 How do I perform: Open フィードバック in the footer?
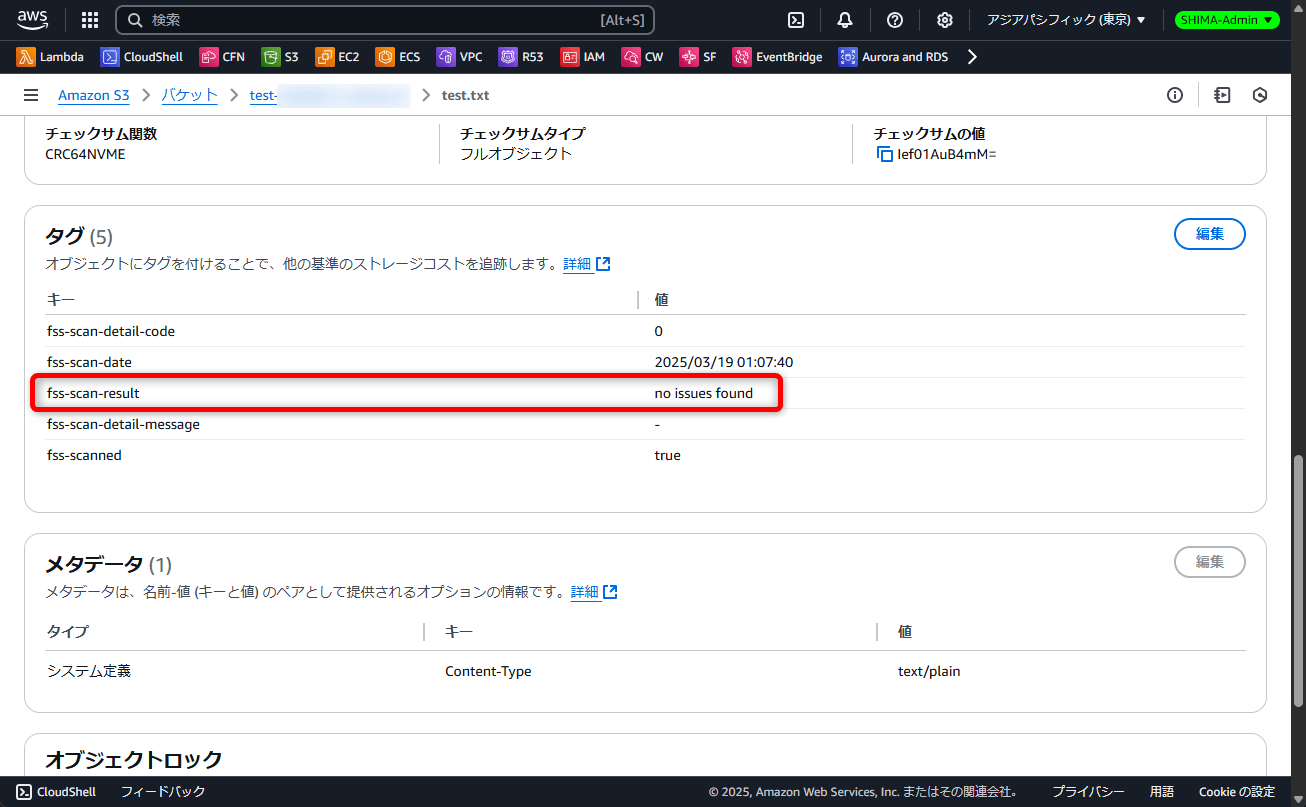tap(163, 791)
